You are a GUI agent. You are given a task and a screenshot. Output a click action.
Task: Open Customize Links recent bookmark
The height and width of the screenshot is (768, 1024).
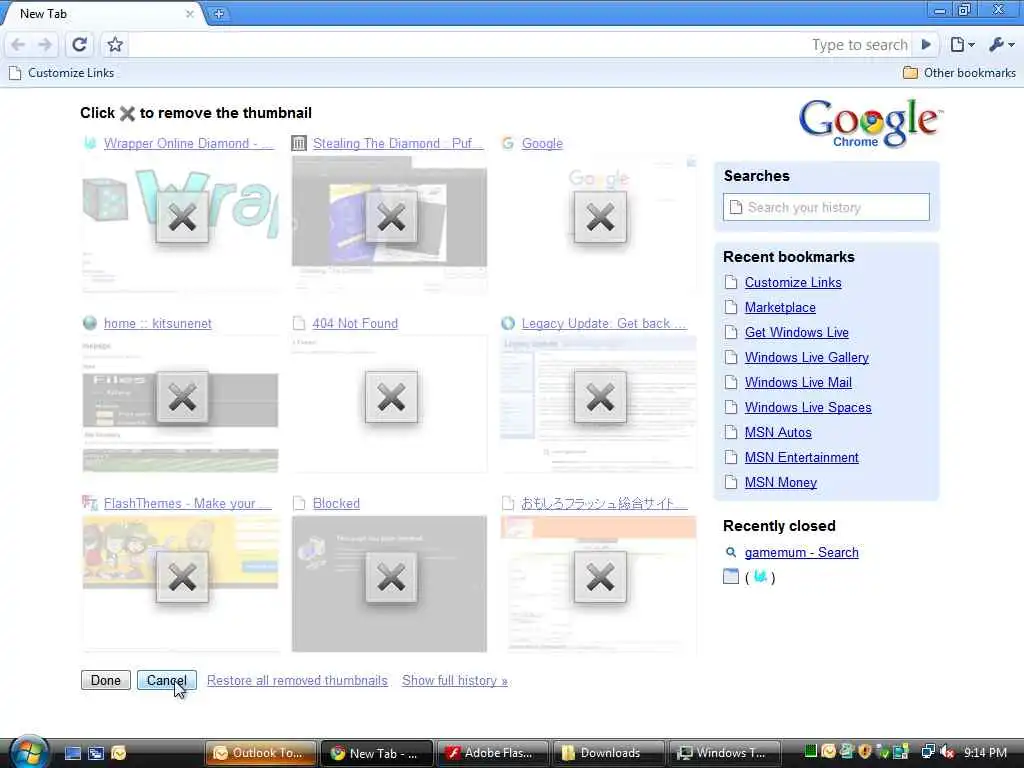[793, 283]
